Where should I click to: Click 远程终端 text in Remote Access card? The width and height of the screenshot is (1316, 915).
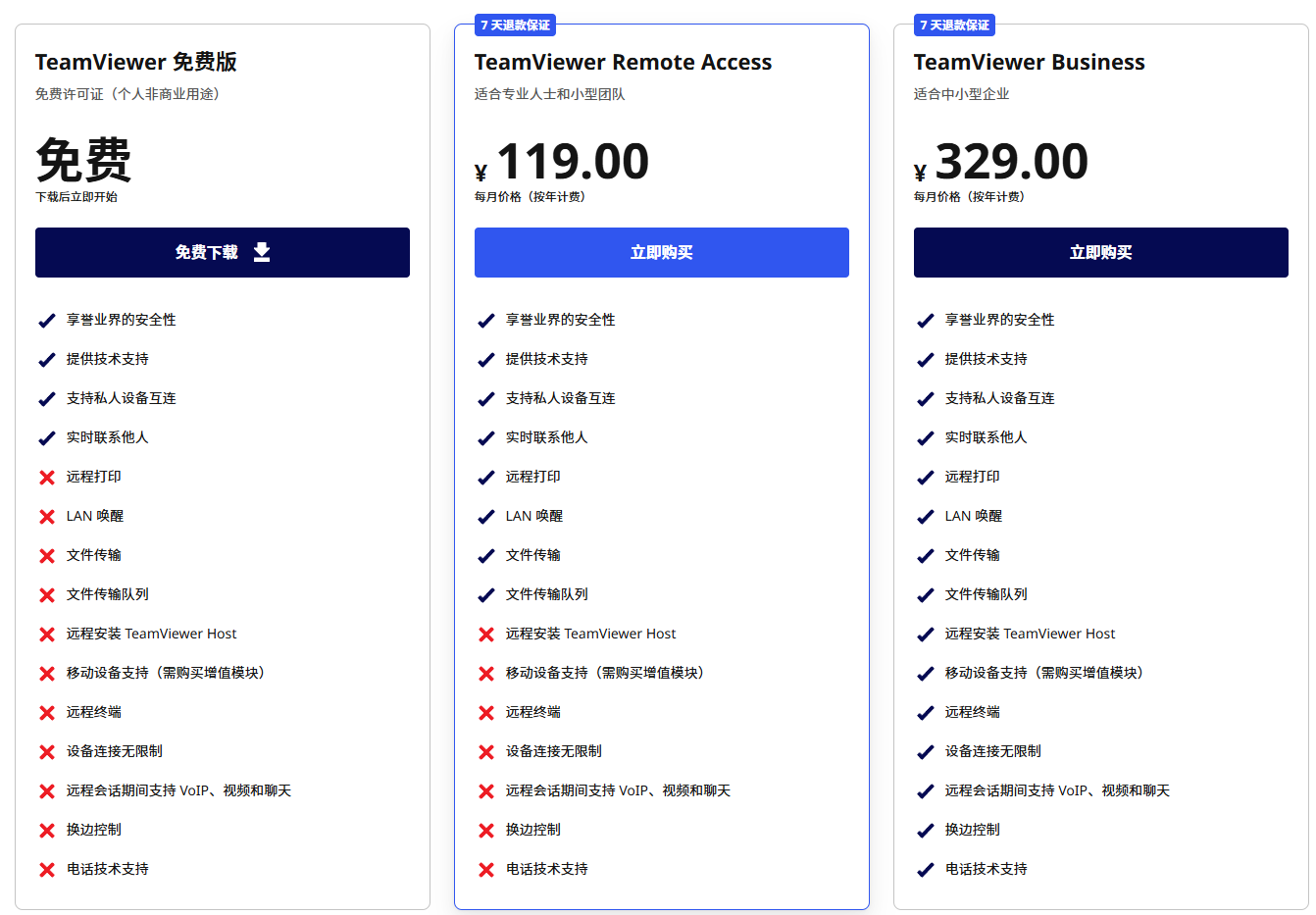pos(533,712)
